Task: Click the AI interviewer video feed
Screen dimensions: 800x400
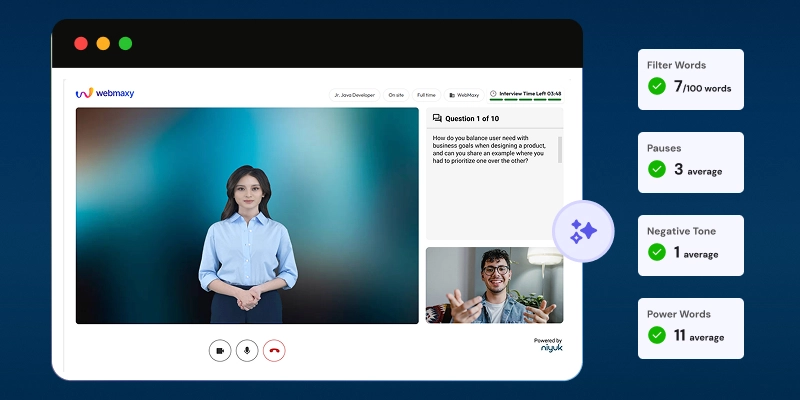Action: pyautogui.click(x=247, y=215)
